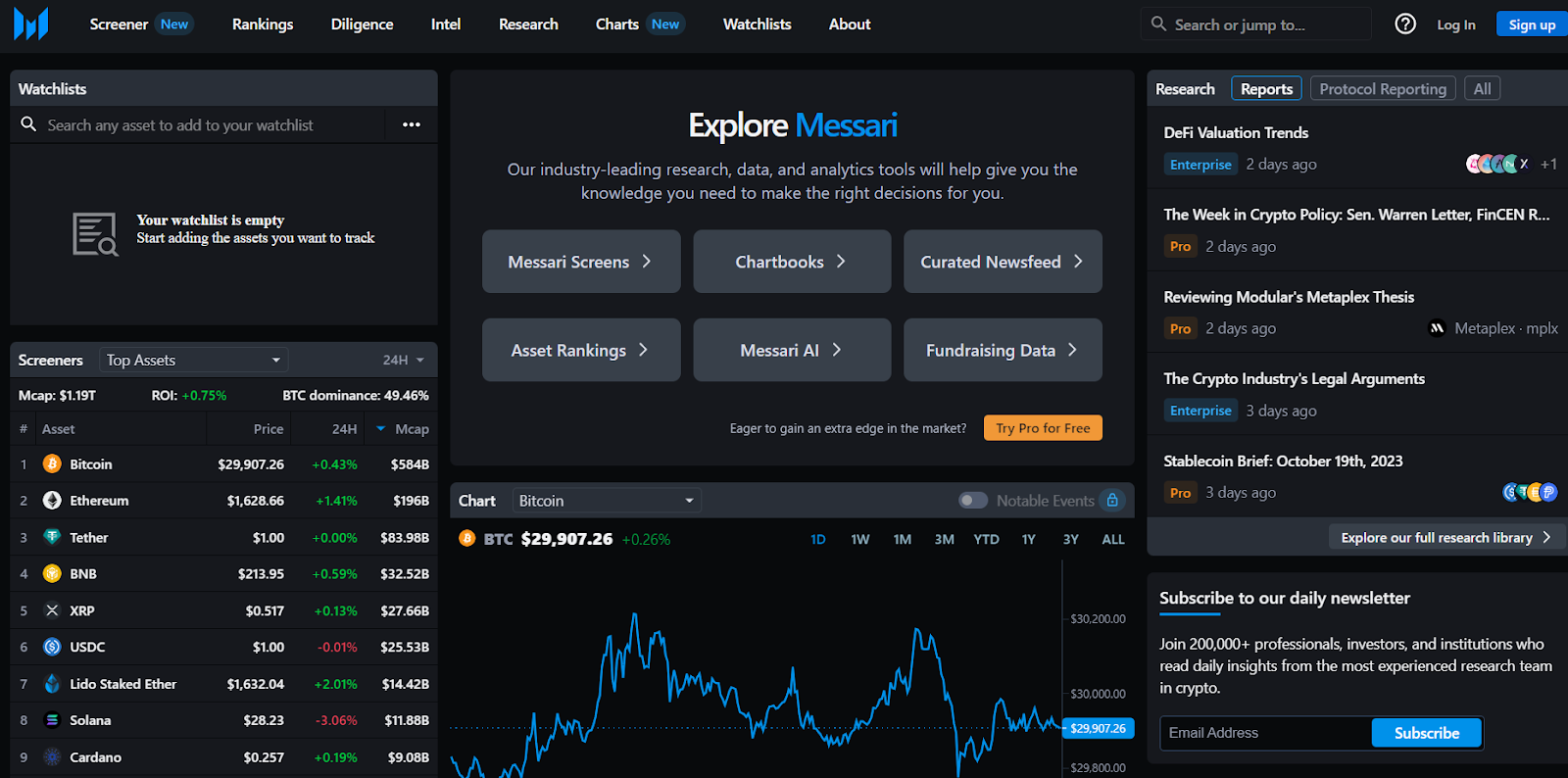Click the USDC coin icon in screener

pos(52,647)
